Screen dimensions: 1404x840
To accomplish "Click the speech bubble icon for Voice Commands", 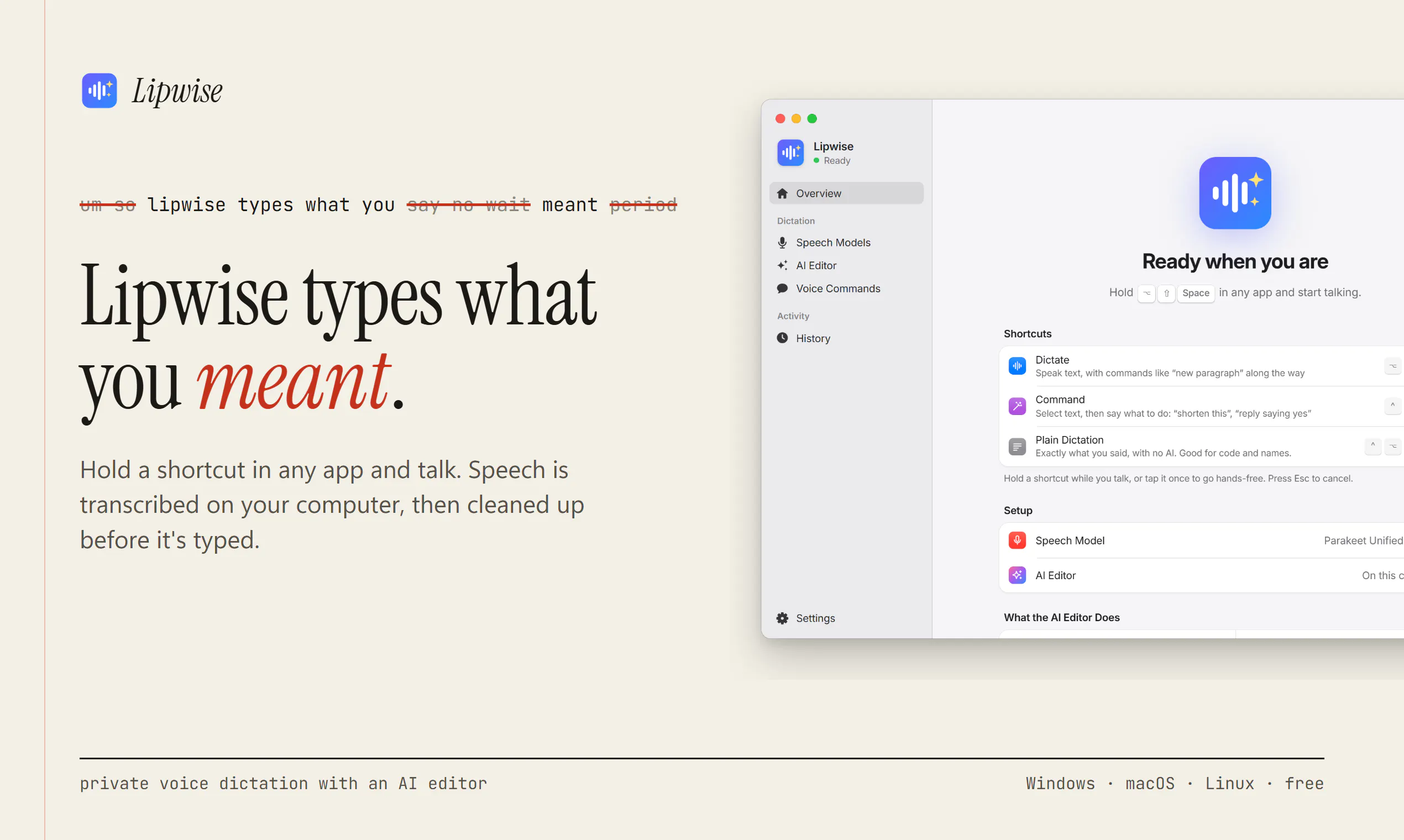I will tap(782, 288).
